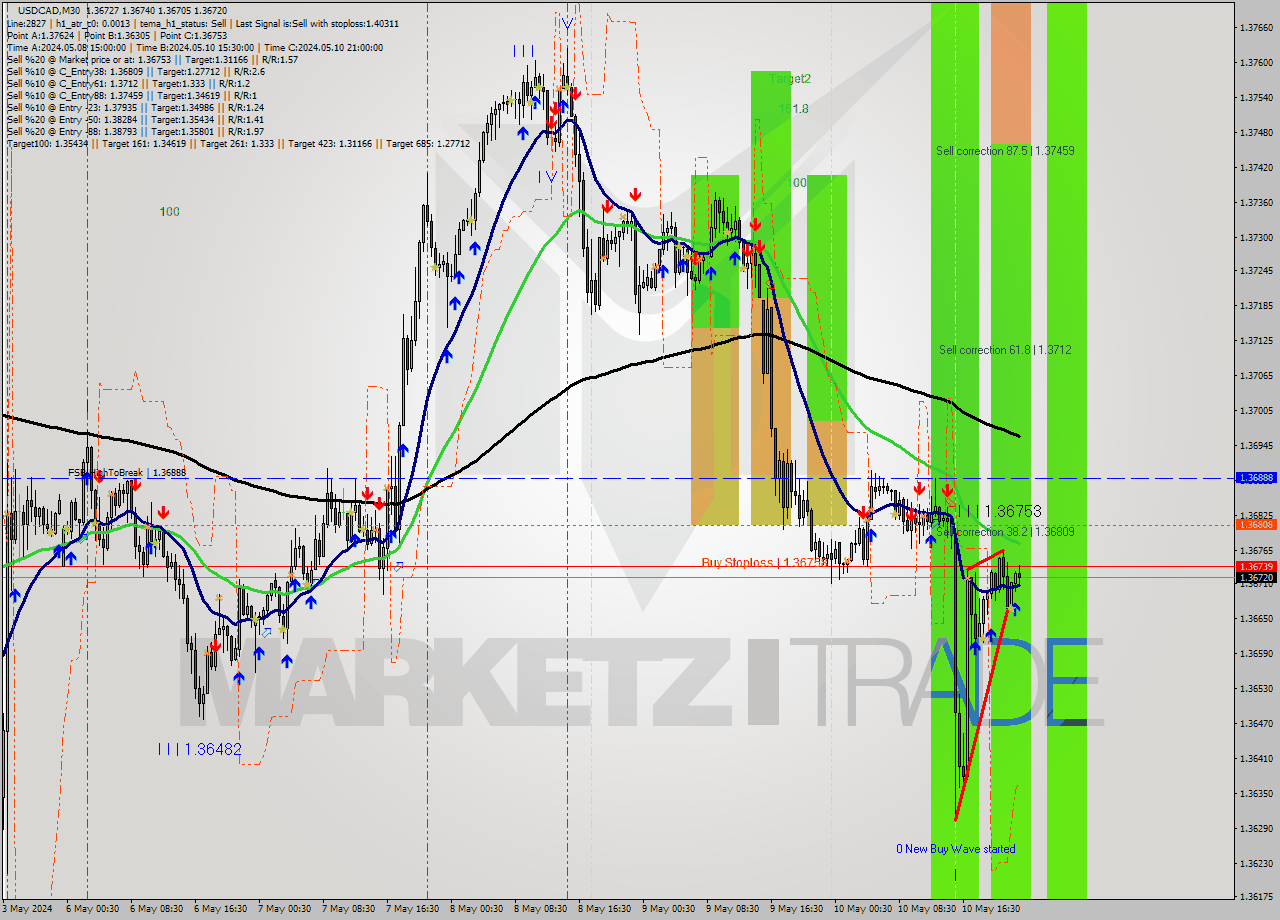Click 1.36945 on the price axis

[x=1256, y=446]
